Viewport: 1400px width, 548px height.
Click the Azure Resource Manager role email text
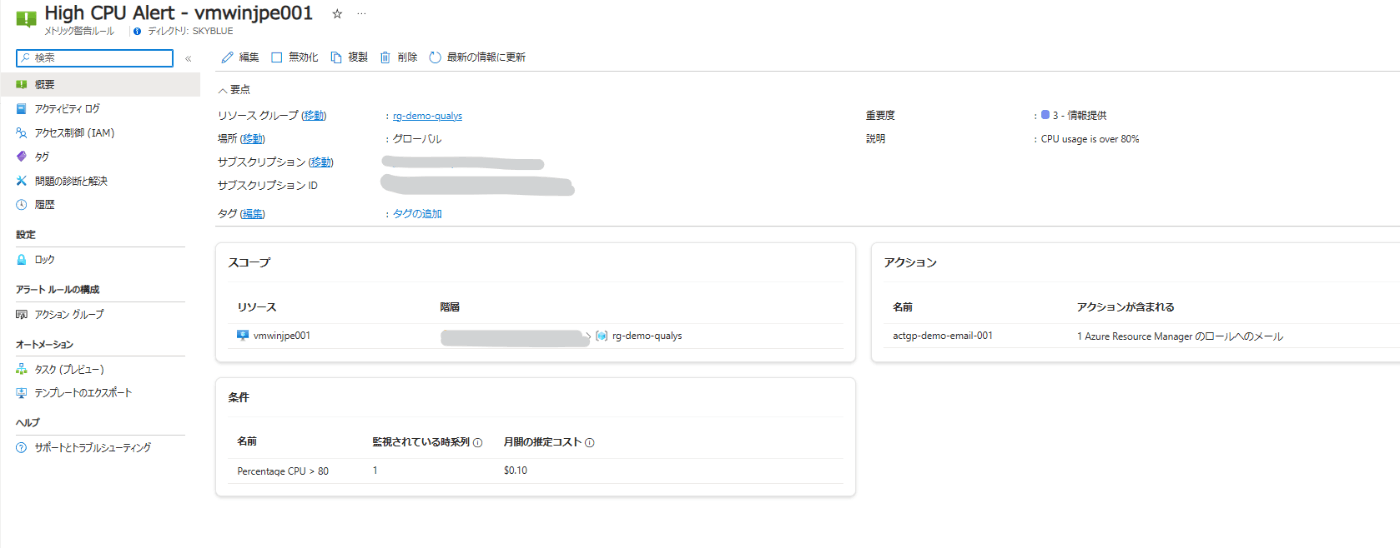1180,336
